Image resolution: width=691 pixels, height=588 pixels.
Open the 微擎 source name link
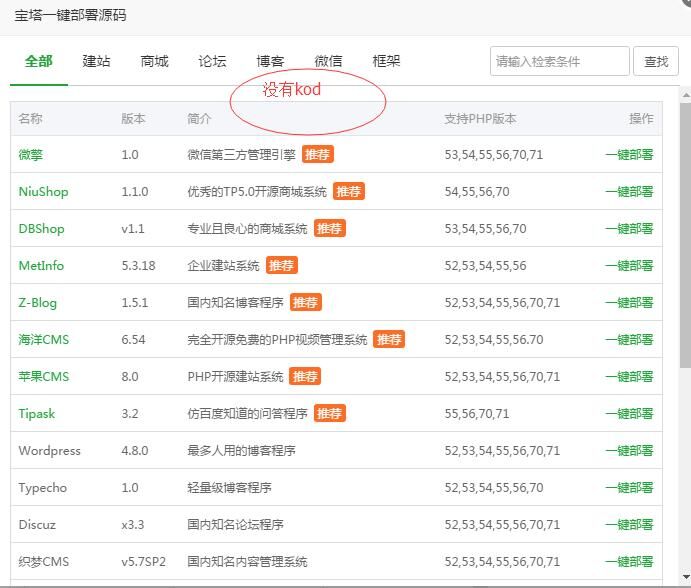pyautogui.click(x=31, y=155)
